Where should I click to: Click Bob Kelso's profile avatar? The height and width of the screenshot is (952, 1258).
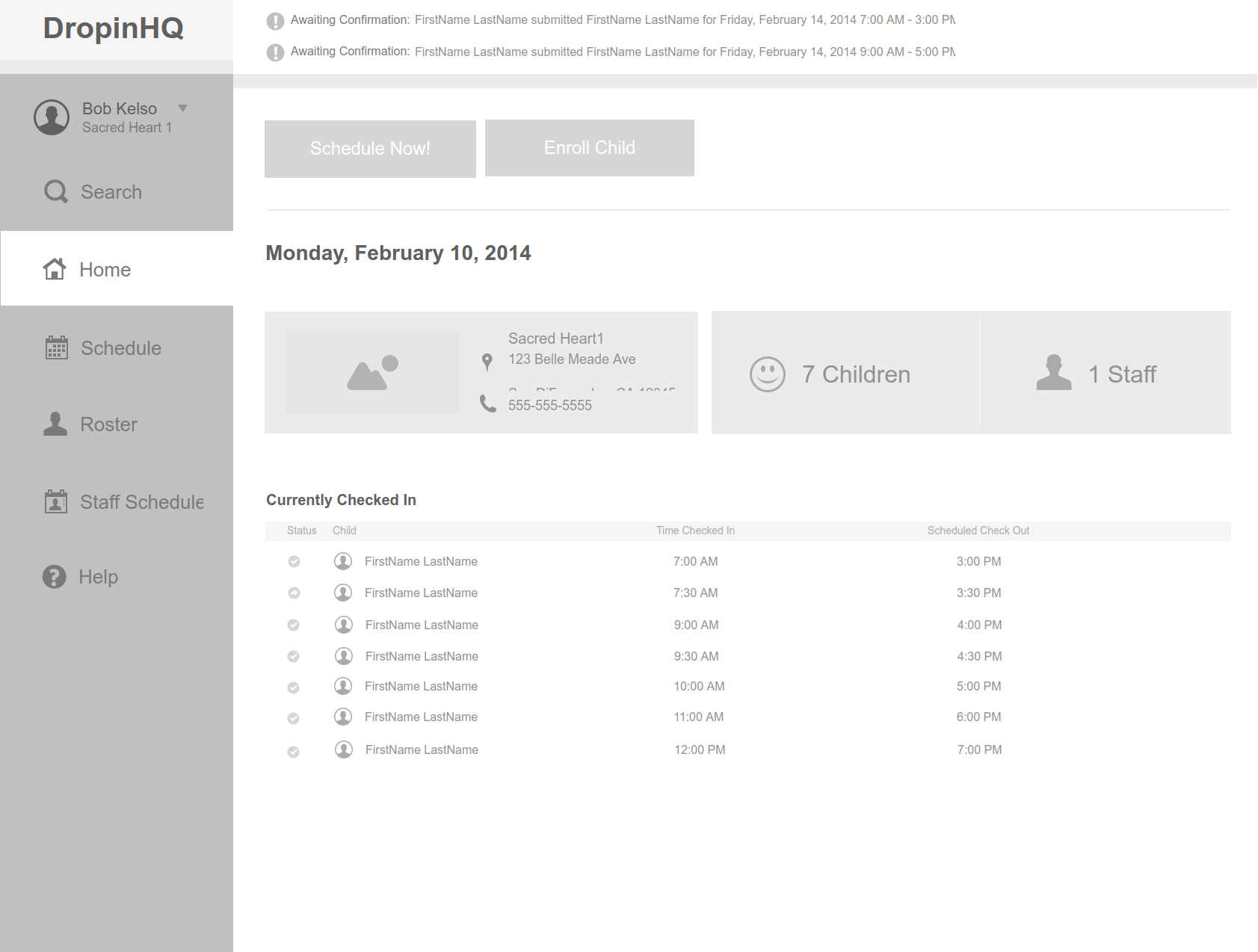coord(52,117)
